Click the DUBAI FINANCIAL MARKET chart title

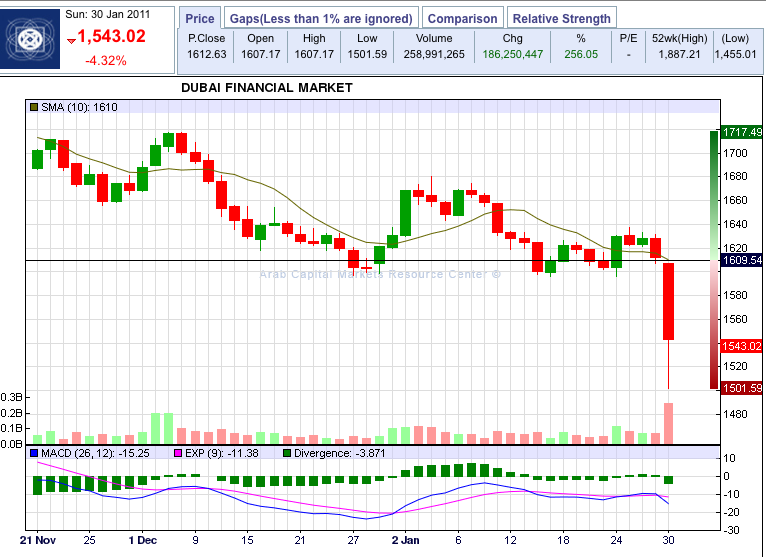pyautogui.click(x=267, y=88)
